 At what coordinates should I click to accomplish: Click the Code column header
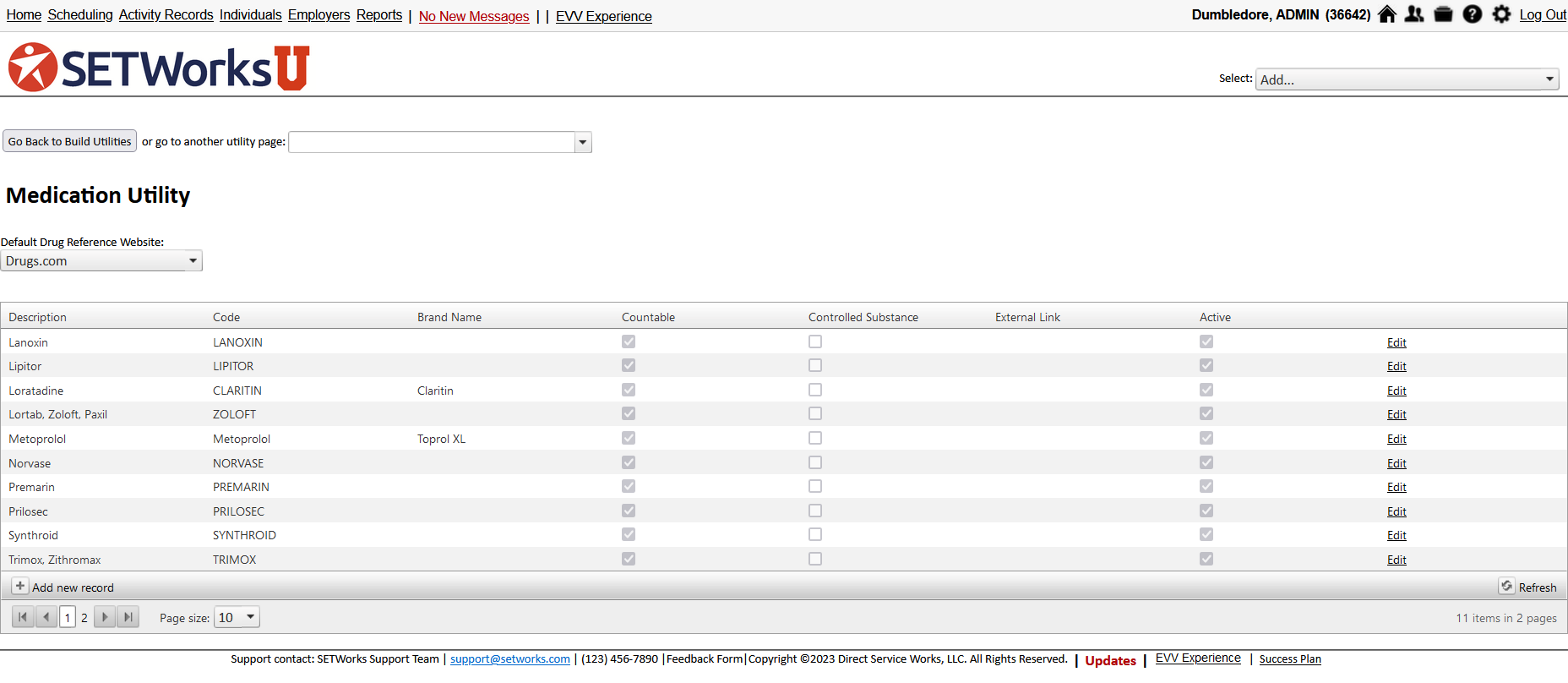click(x=226, y=317)
